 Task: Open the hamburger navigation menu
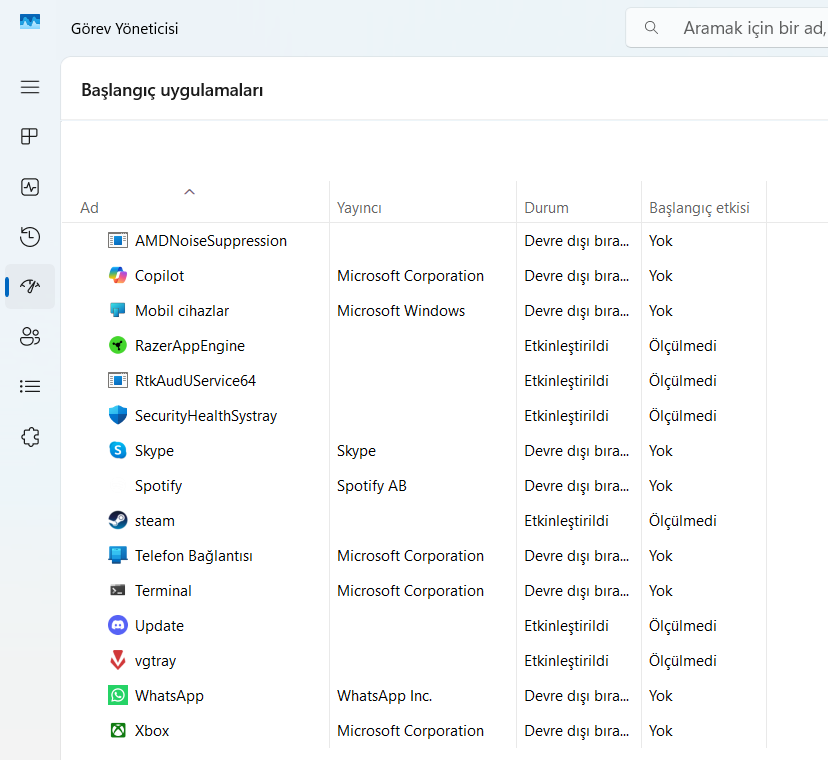click(30, 87)
